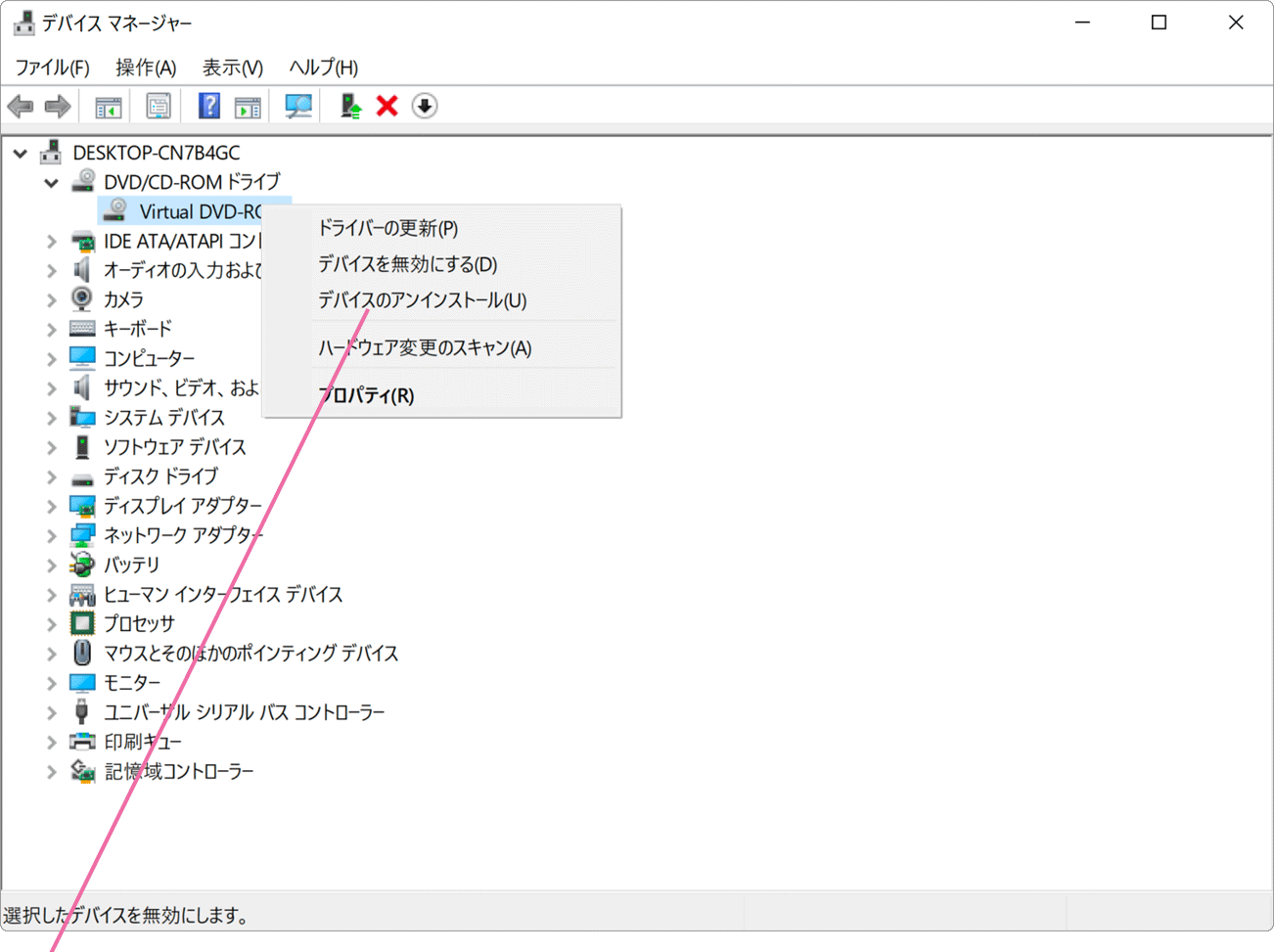1274x952 pixels.
Task: Click the プロセッサ chip icon
Action: 82,623
